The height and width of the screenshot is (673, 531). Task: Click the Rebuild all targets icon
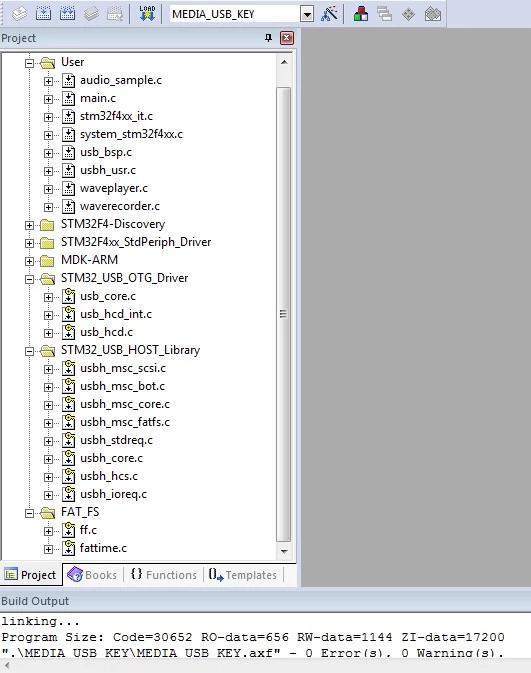pos(67,14)
